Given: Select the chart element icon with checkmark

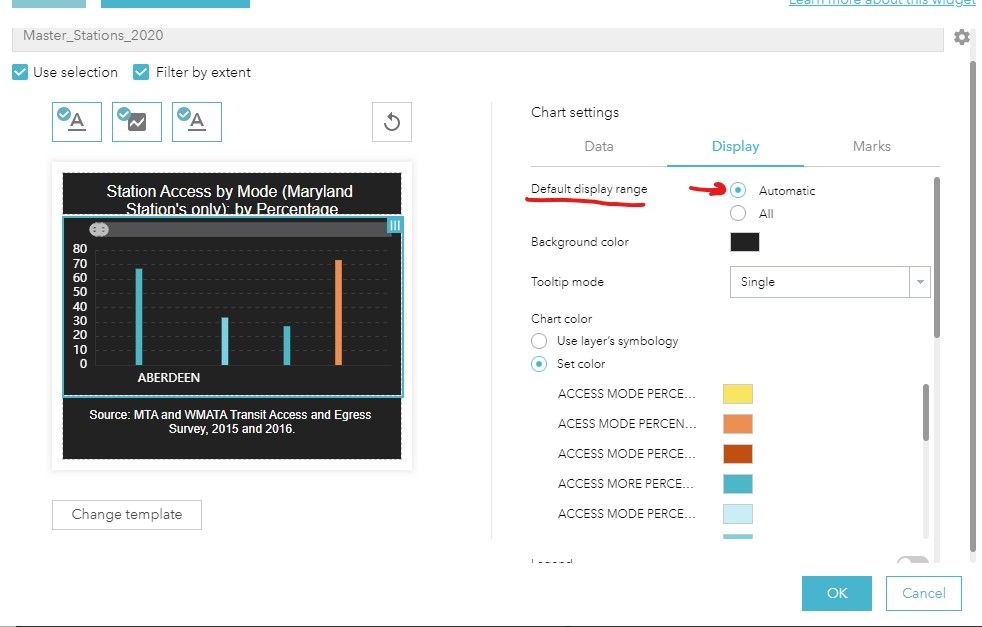Looking at the screenshot, I should [x=137, y=122].
